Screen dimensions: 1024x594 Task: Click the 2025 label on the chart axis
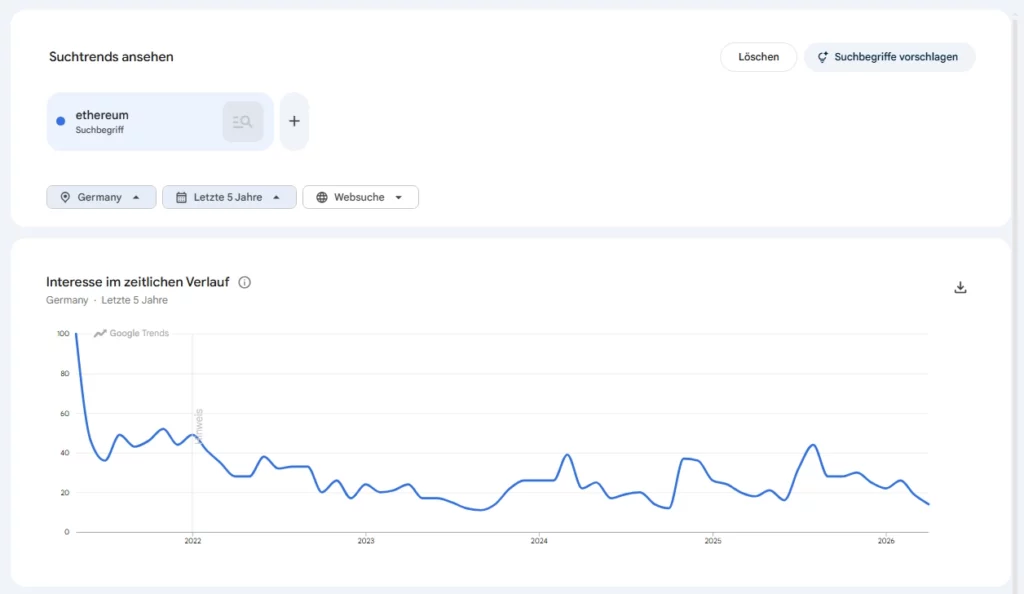click(x=712, y=541)
